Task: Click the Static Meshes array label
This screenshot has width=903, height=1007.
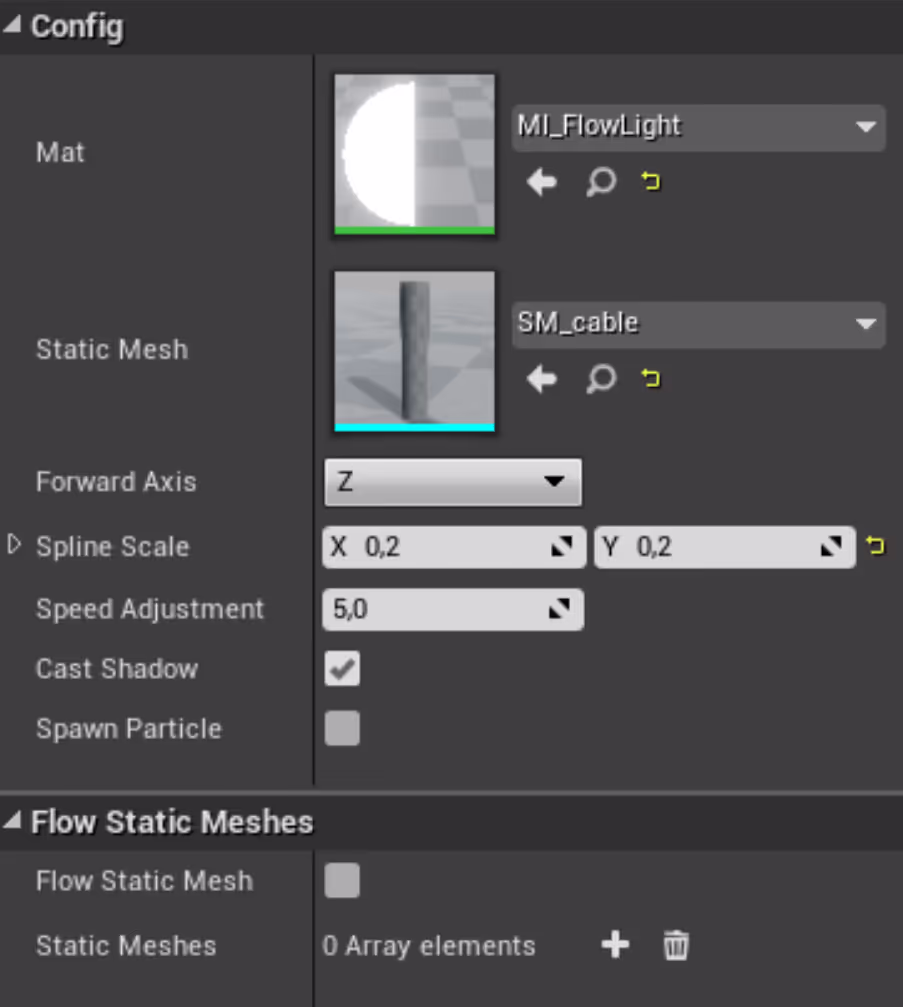Action: click(127, 945)
